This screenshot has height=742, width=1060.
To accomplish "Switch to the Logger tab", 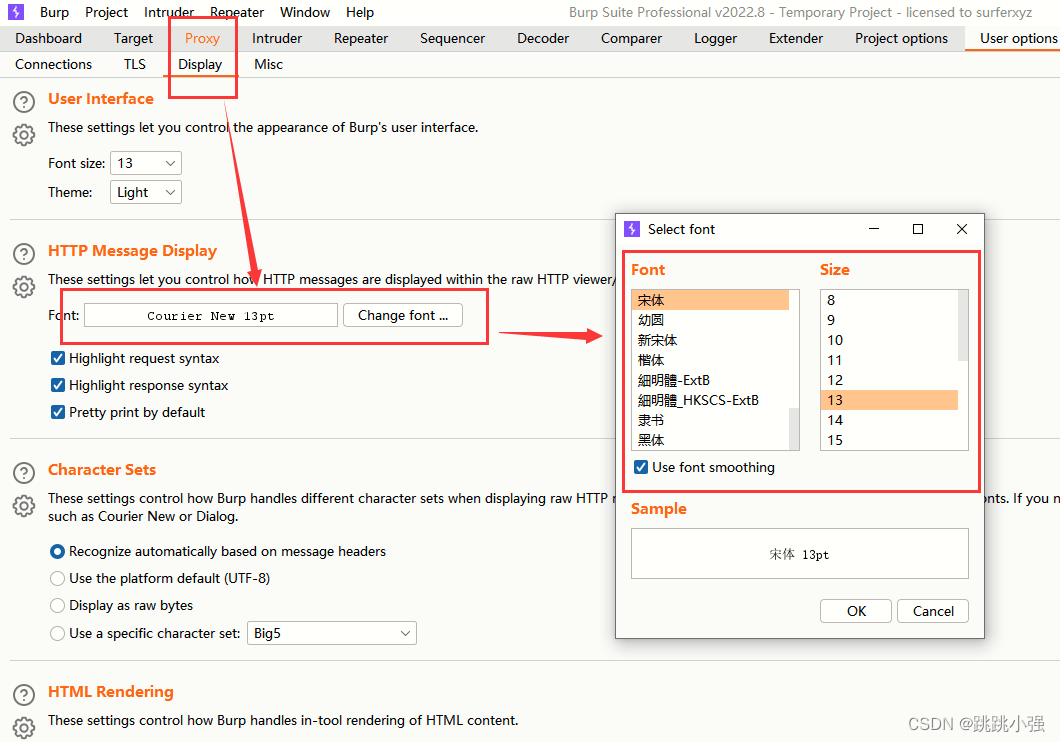I will [715, 39].
